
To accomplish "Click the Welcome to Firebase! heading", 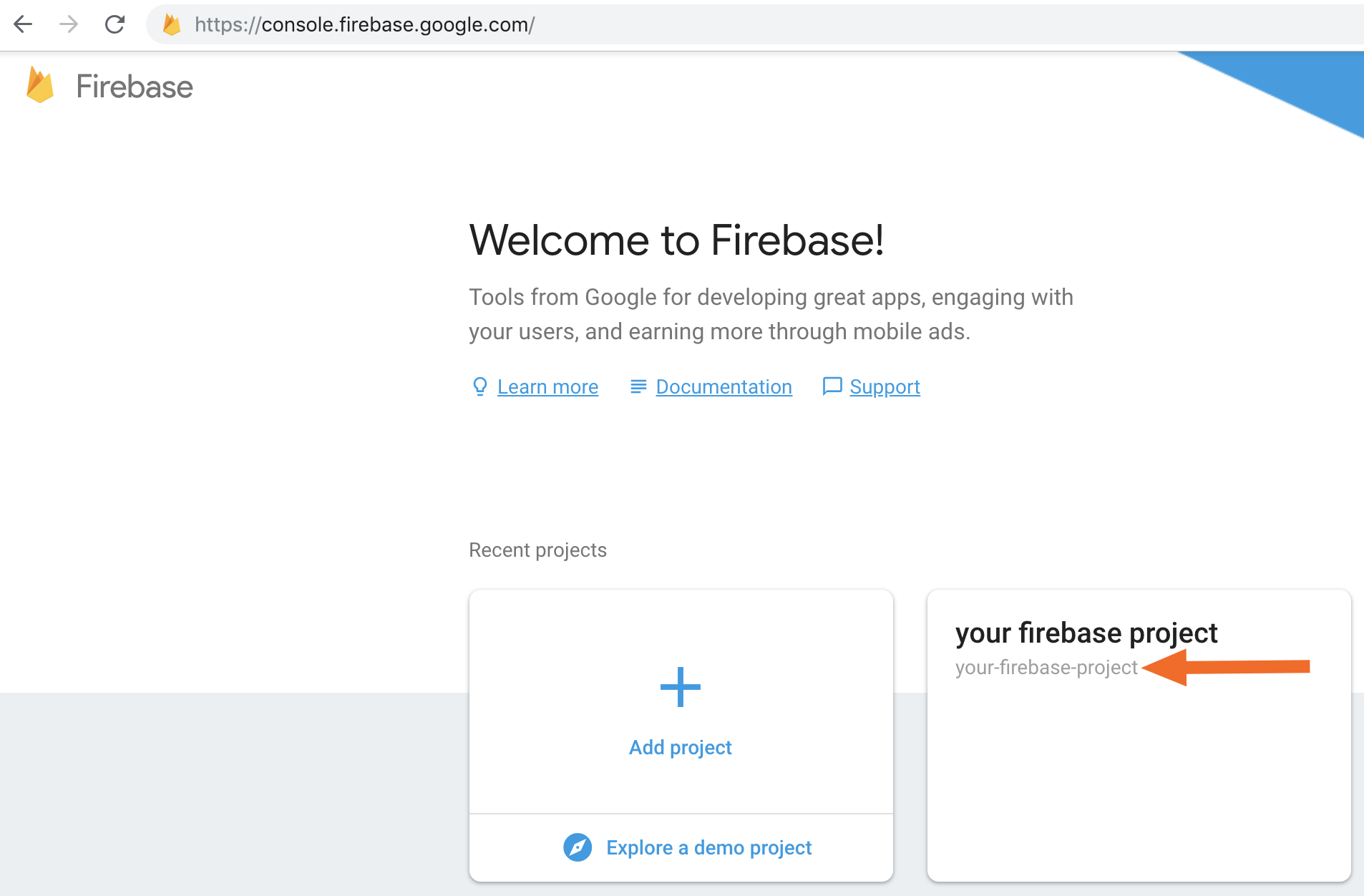I will [676, 240].
